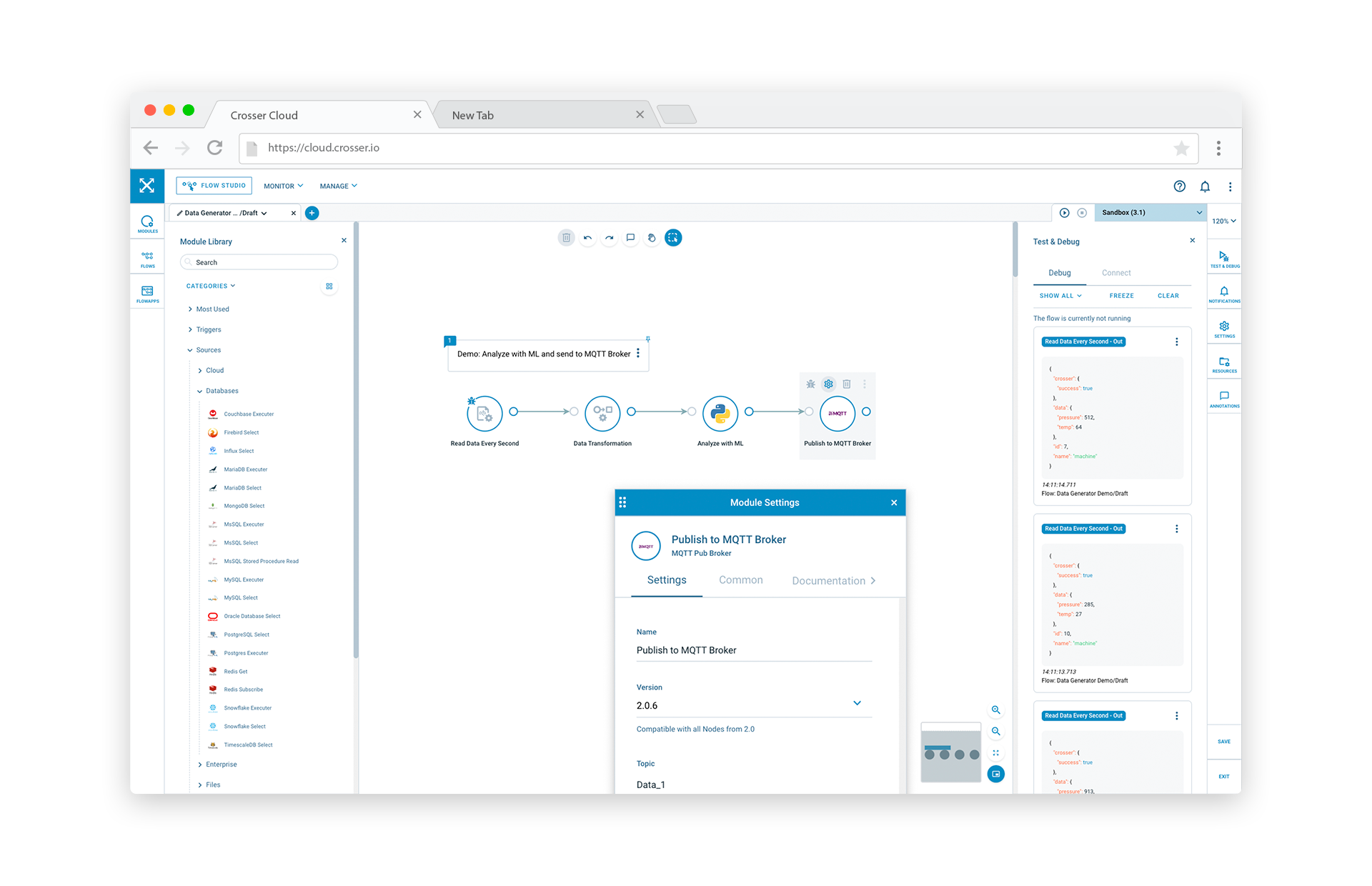The width and height of the screenshot is (1372, 886).
Task: Delete the Publish to MQTT Broker node
Action: click(x=847, y=384)
